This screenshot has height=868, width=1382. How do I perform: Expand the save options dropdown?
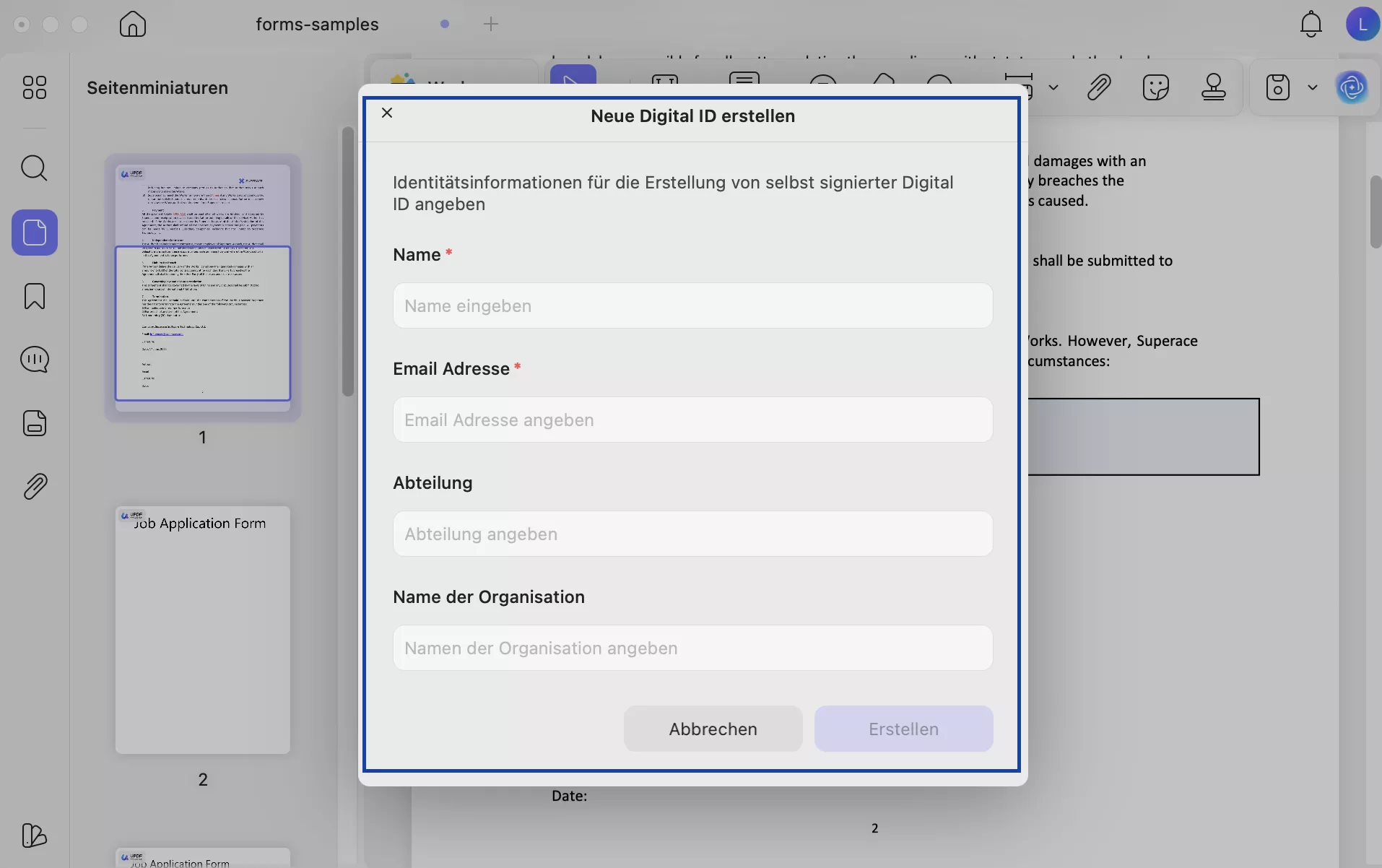[1313, 87]
